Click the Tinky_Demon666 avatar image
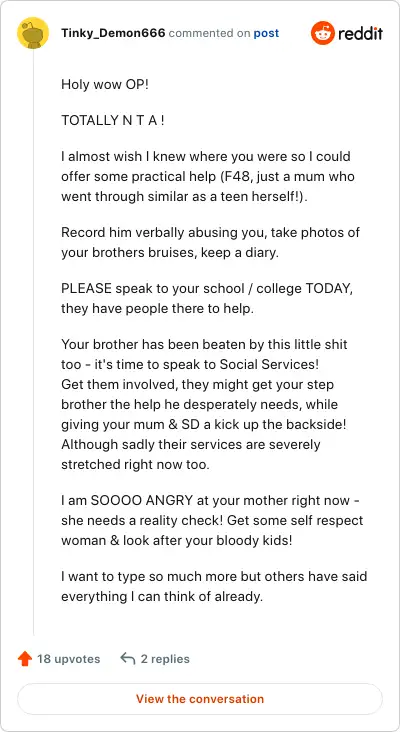This screenshot has width=400, height=732. click(x=33, y=33)
